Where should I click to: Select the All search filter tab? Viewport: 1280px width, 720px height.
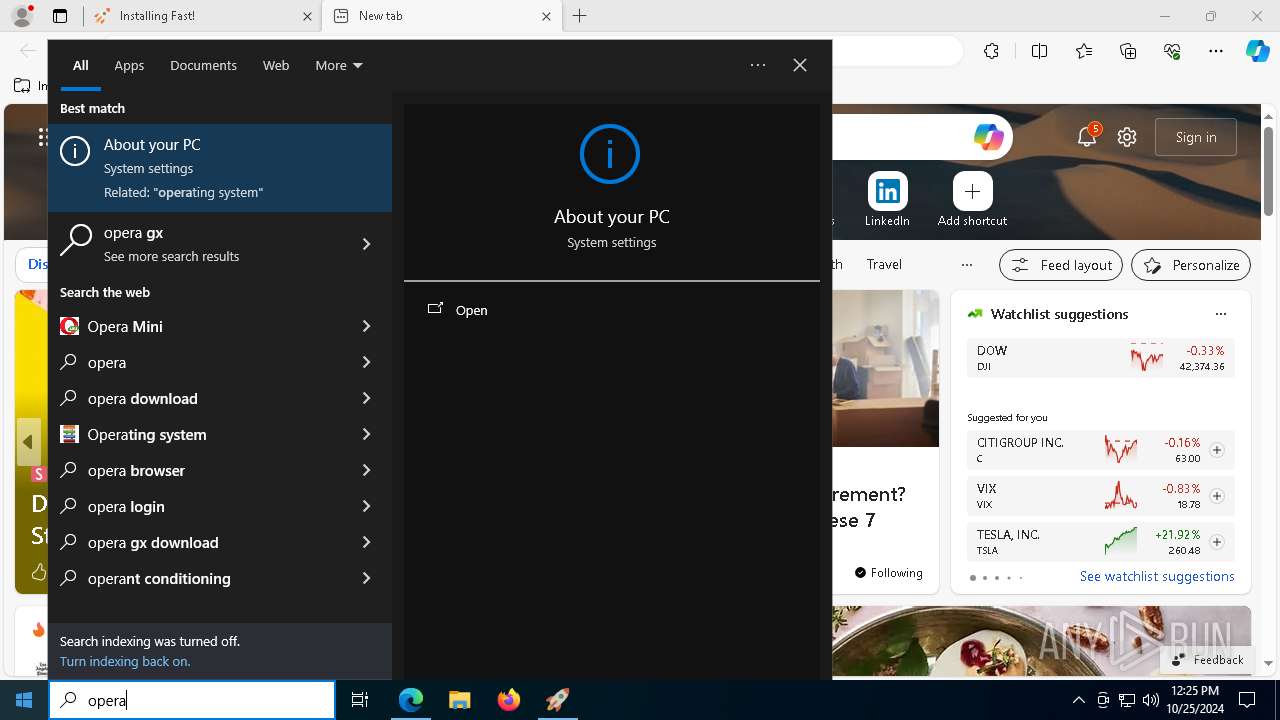click(80, 65)
